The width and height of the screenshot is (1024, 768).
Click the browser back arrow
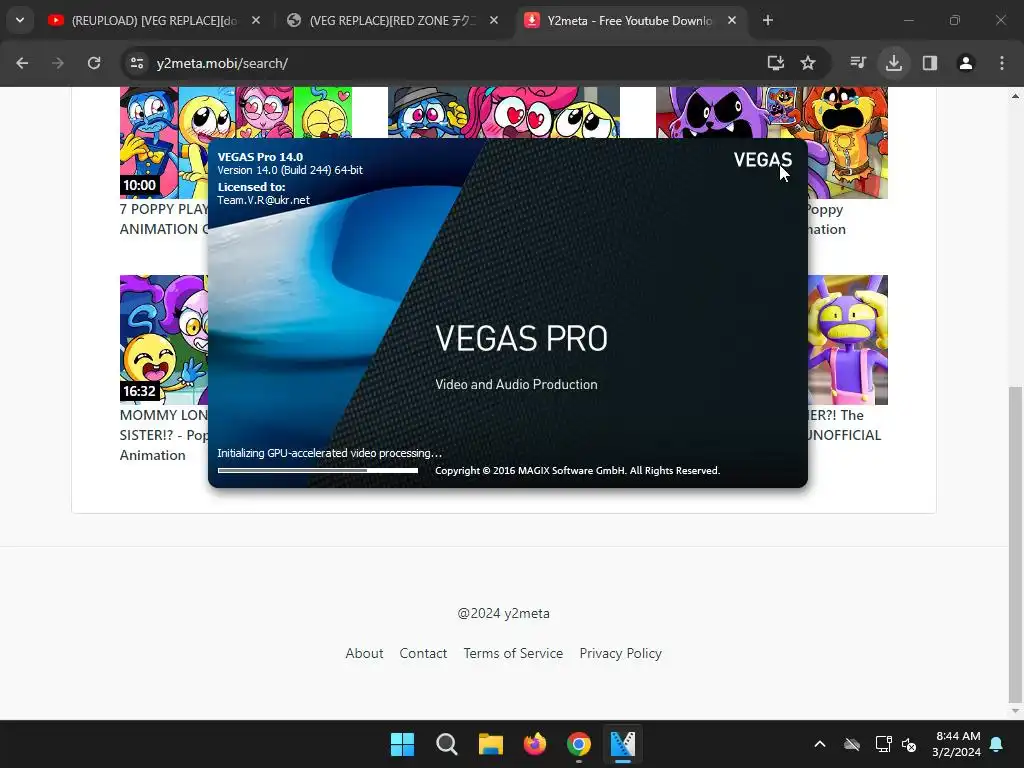coord(22,63)
